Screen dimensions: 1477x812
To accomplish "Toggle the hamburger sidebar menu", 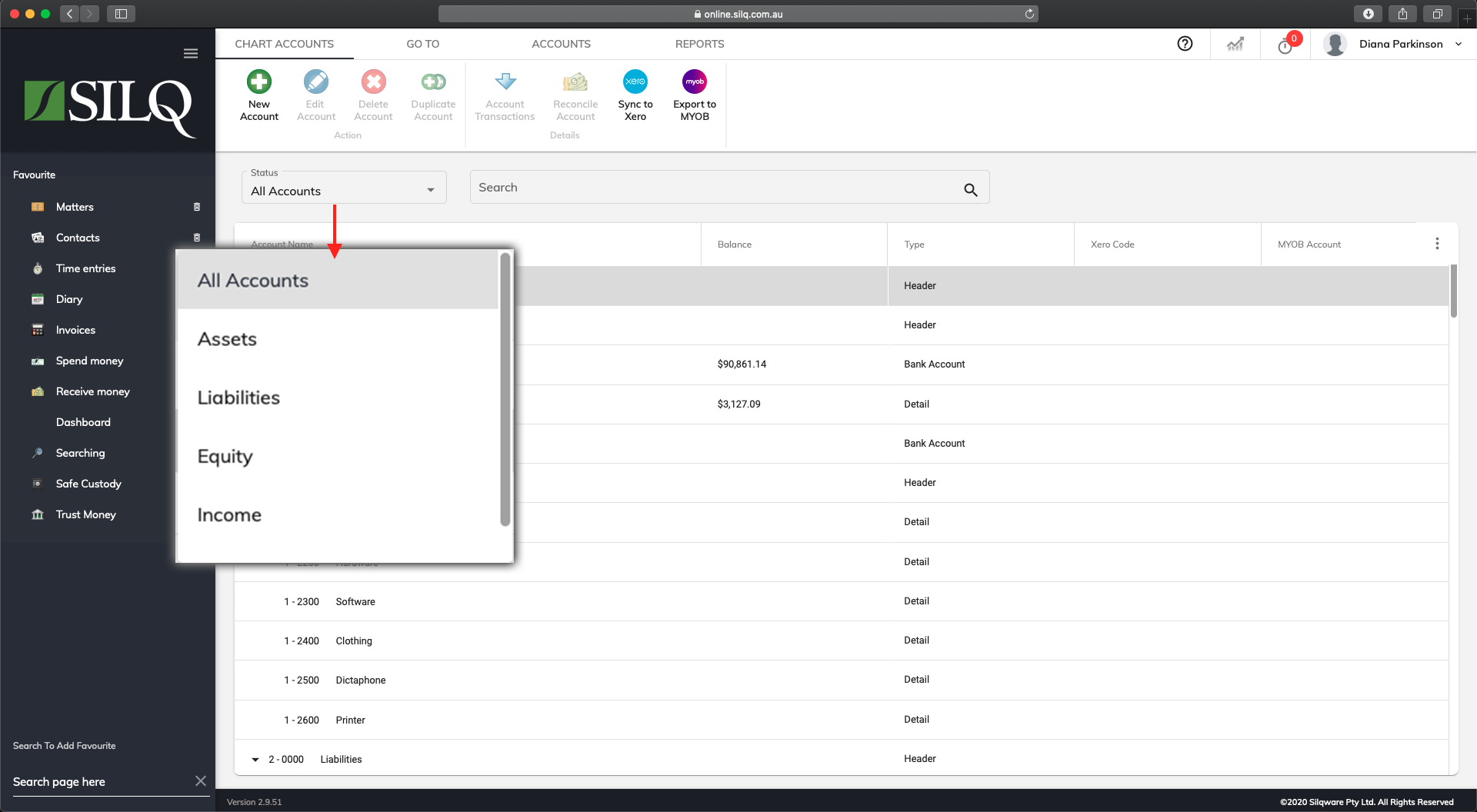I will click(191, 53).
